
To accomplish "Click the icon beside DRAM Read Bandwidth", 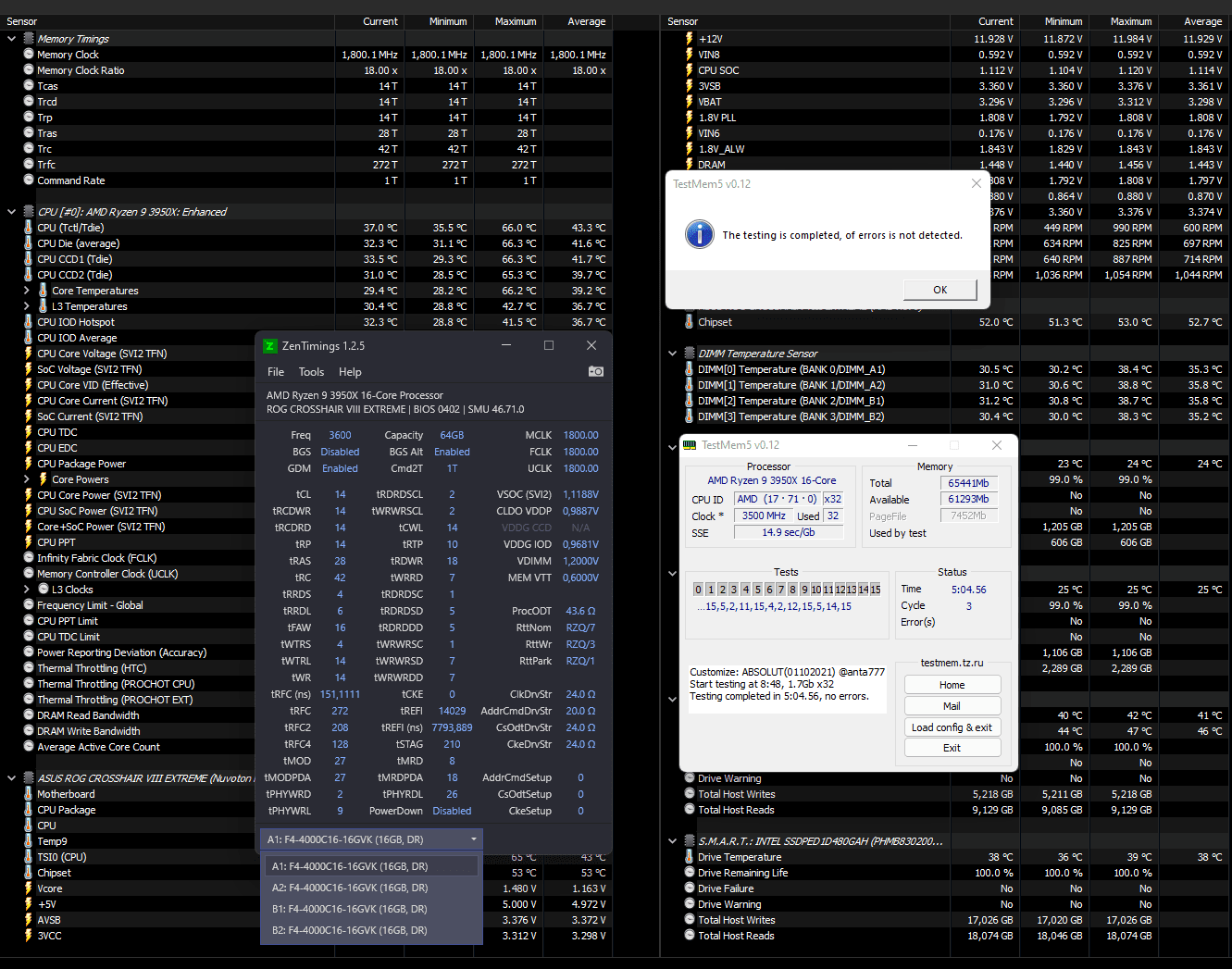I will (29, 715).
